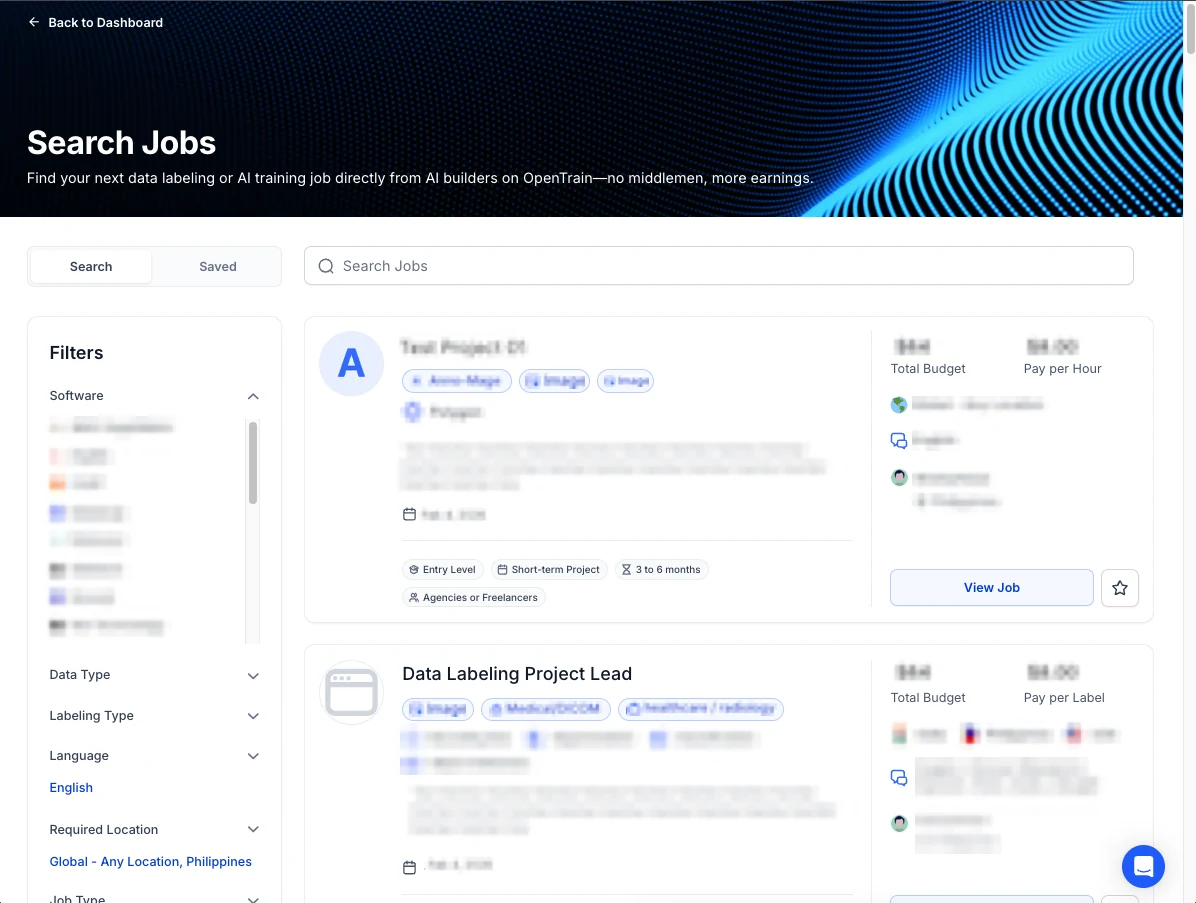Image resolution: width=1196 pixels, height=903 pixels.
Task: Click Pay per Label text
Action: click(1064, 697)
